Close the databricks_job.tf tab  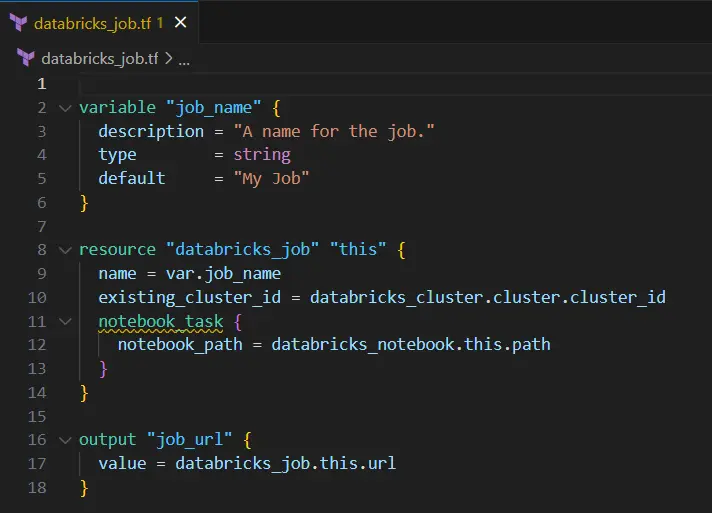click(181, 22)
